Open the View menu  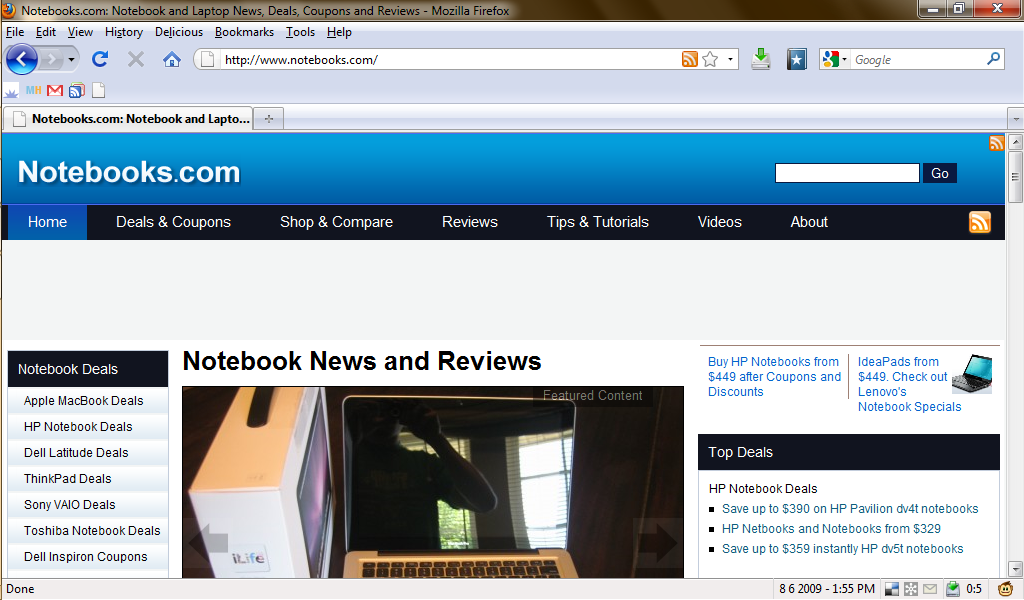click(80, 32)
